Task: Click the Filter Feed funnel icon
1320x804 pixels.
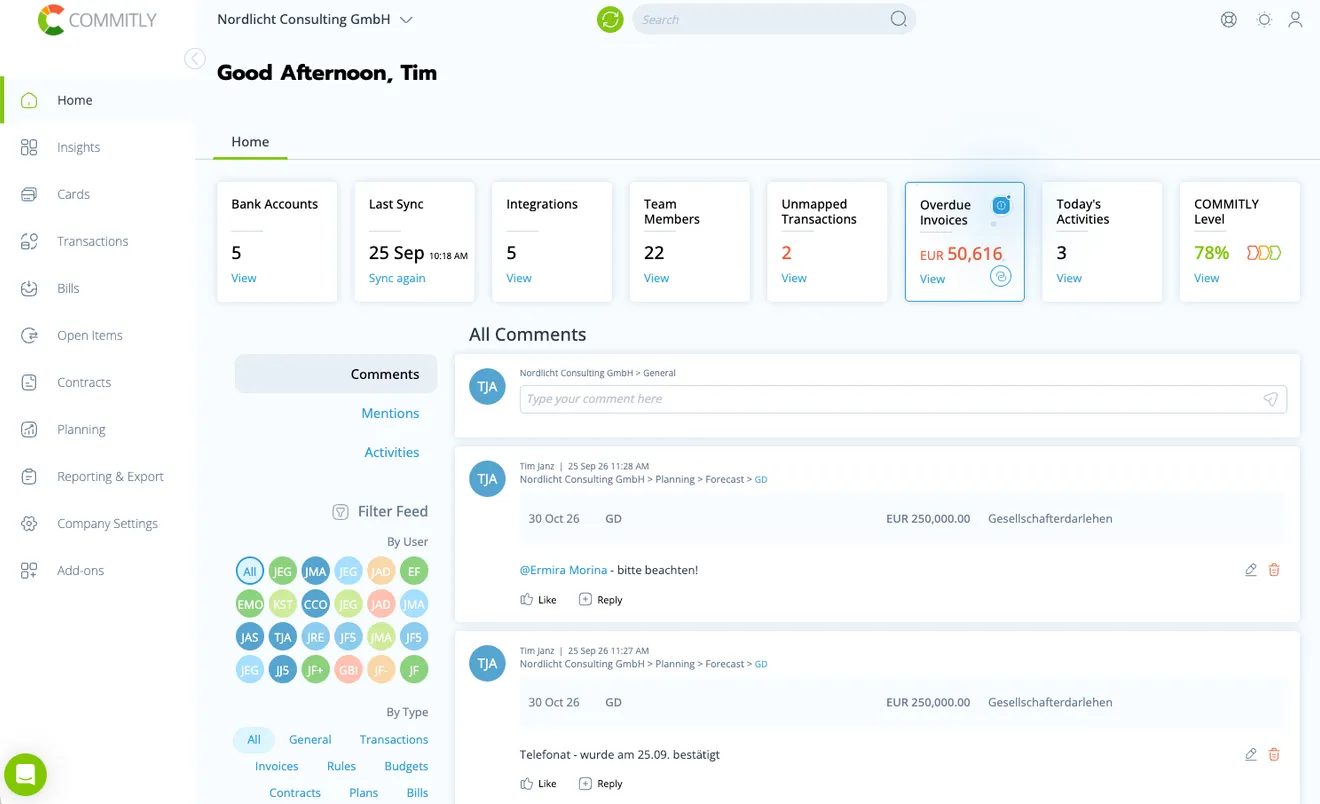Action: point(340,511)
